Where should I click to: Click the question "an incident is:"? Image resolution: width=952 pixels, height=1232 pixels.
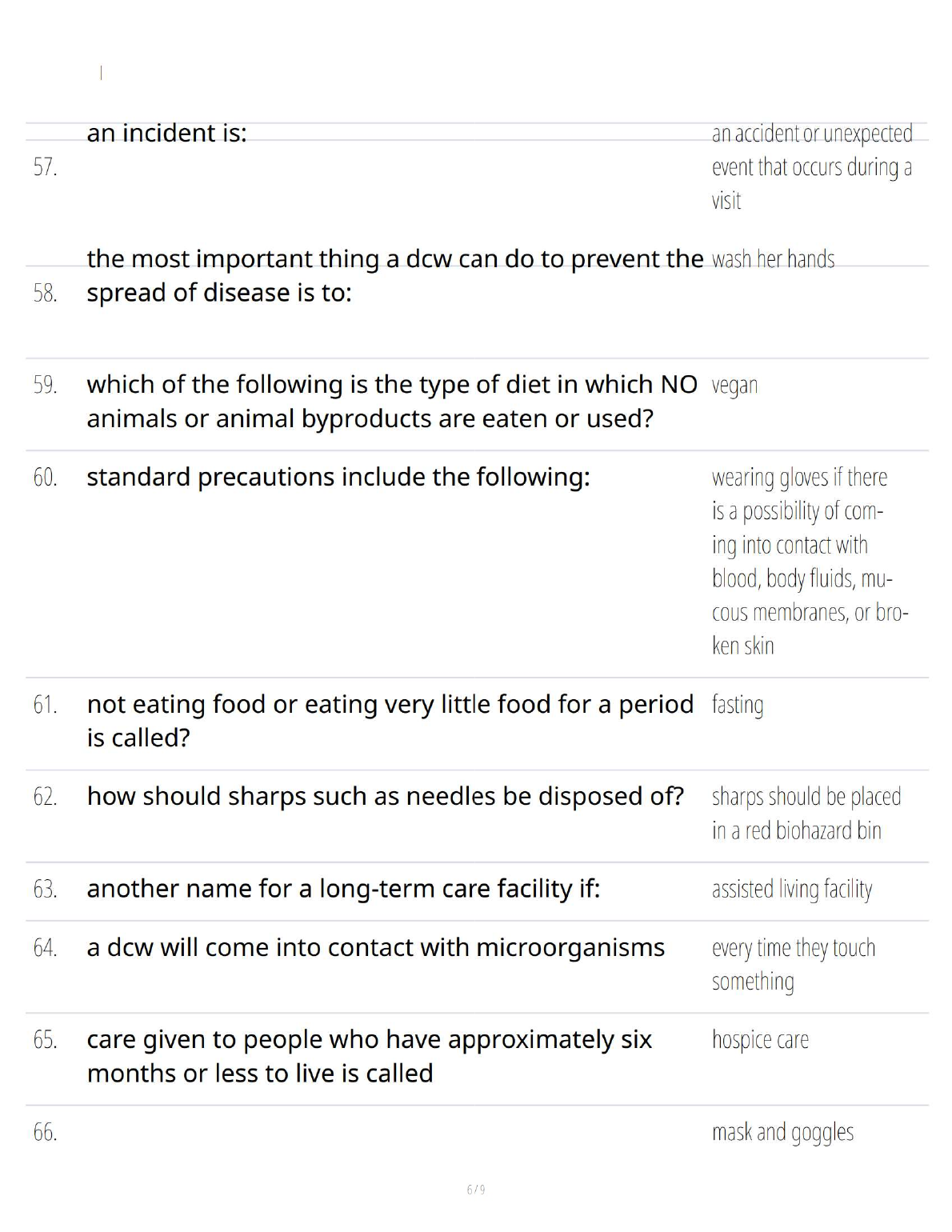[x=166, y=133]
